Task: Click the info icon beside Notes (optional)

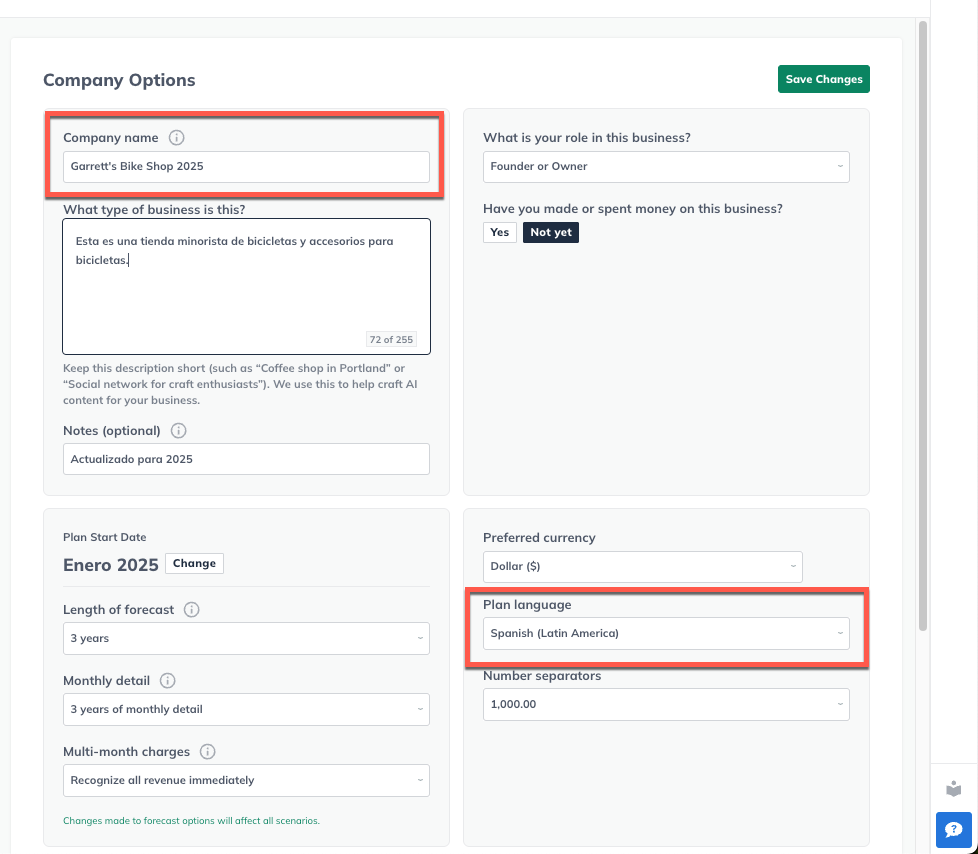Action: point(177,430)
